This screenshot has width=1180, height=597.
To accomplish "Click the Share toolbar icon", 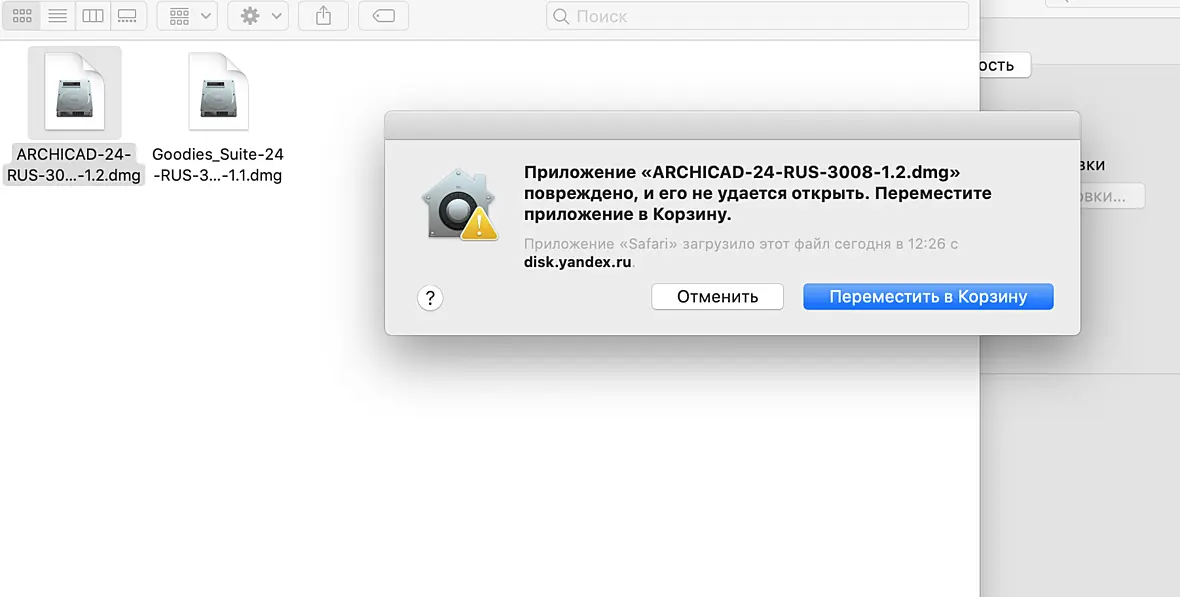I will [x=324, y=16].
